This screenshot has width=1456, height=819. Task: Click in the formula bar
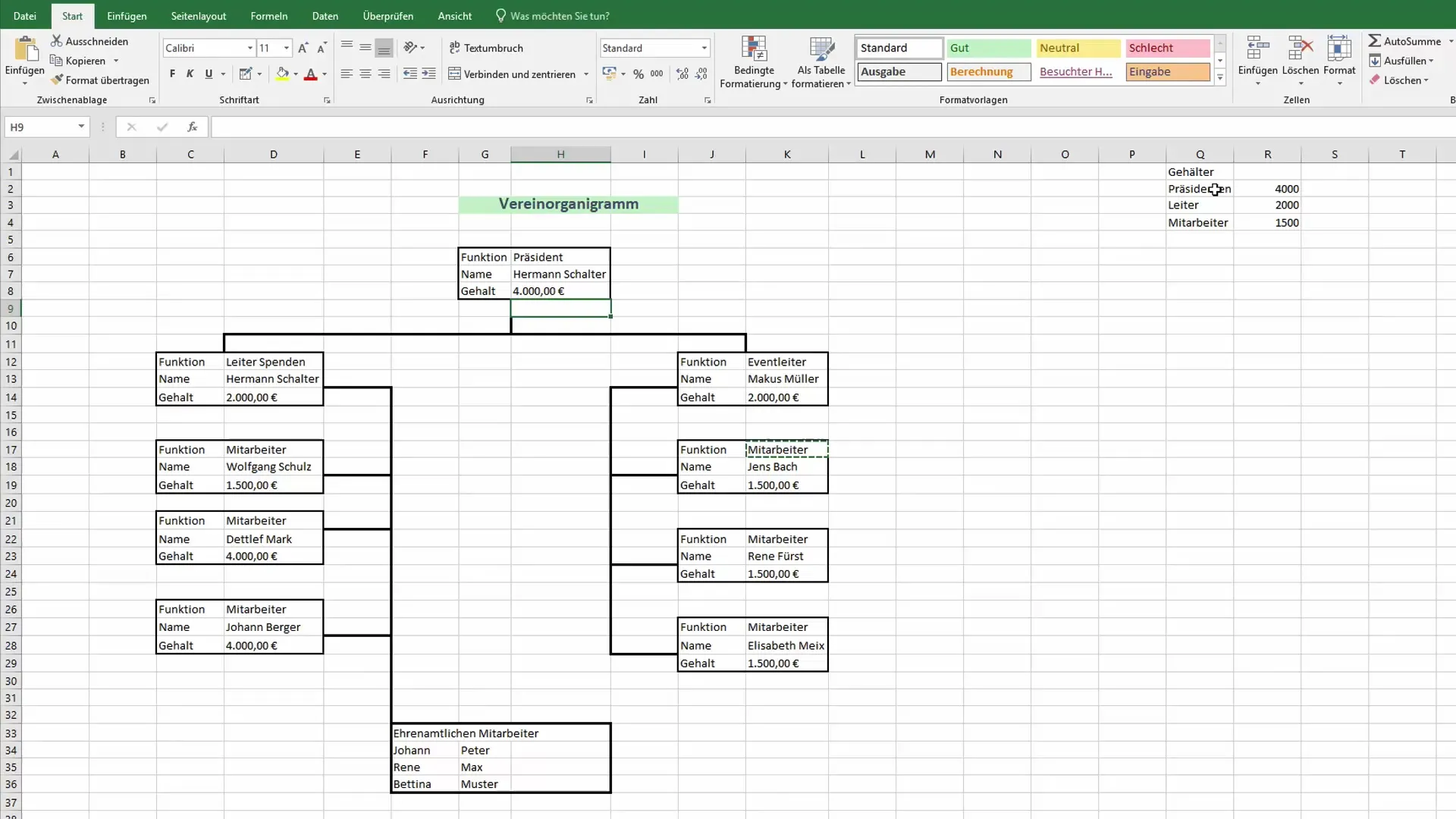(x=833, y=127)
